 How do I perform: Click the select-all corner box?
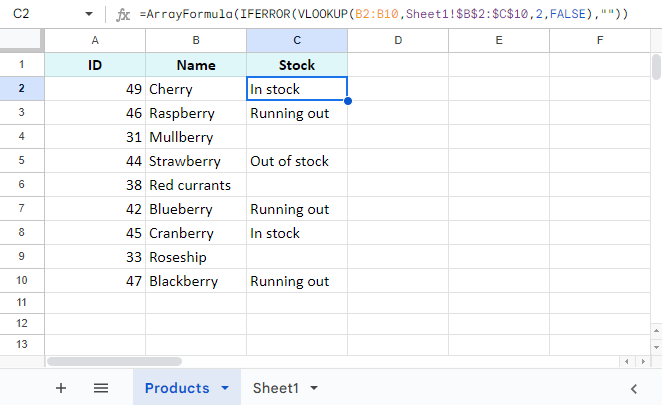tap(22, 41)
